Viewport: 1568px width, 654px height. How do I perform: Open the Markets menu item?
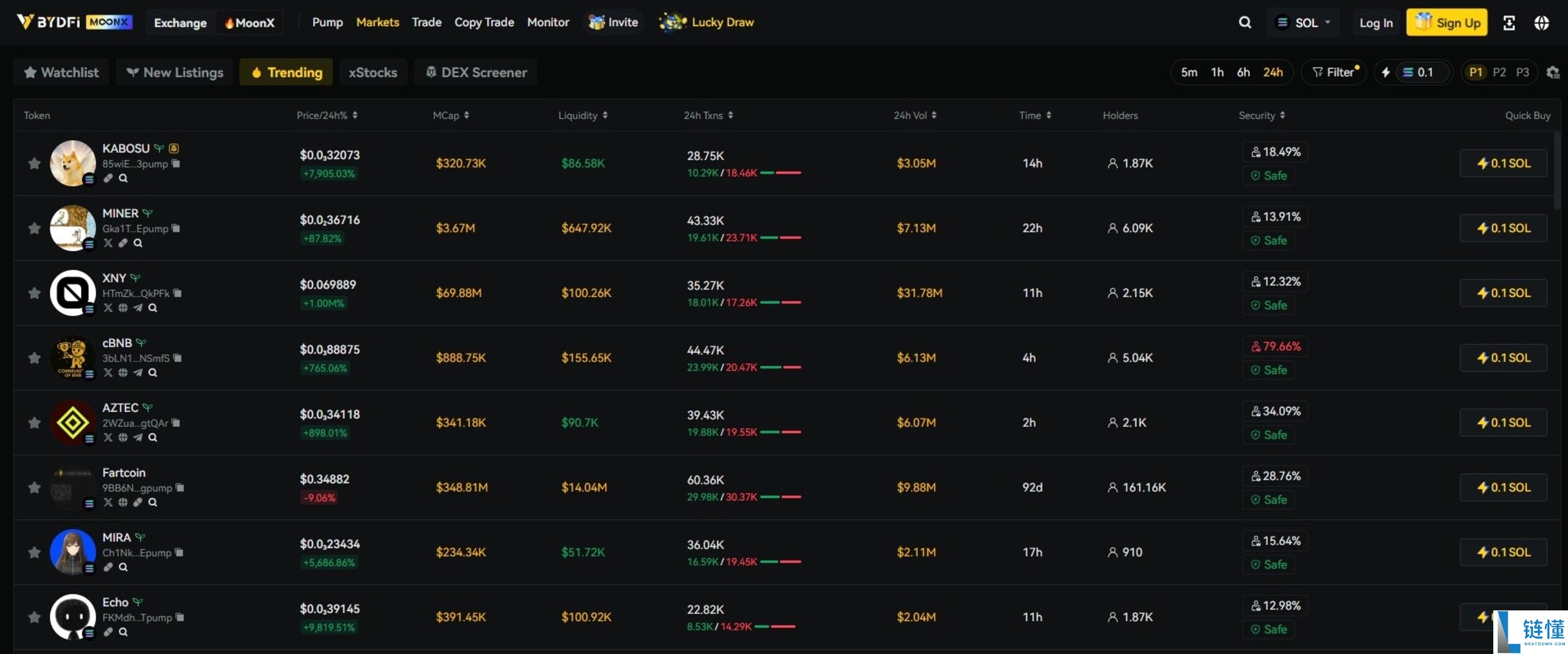click(377, 22)
